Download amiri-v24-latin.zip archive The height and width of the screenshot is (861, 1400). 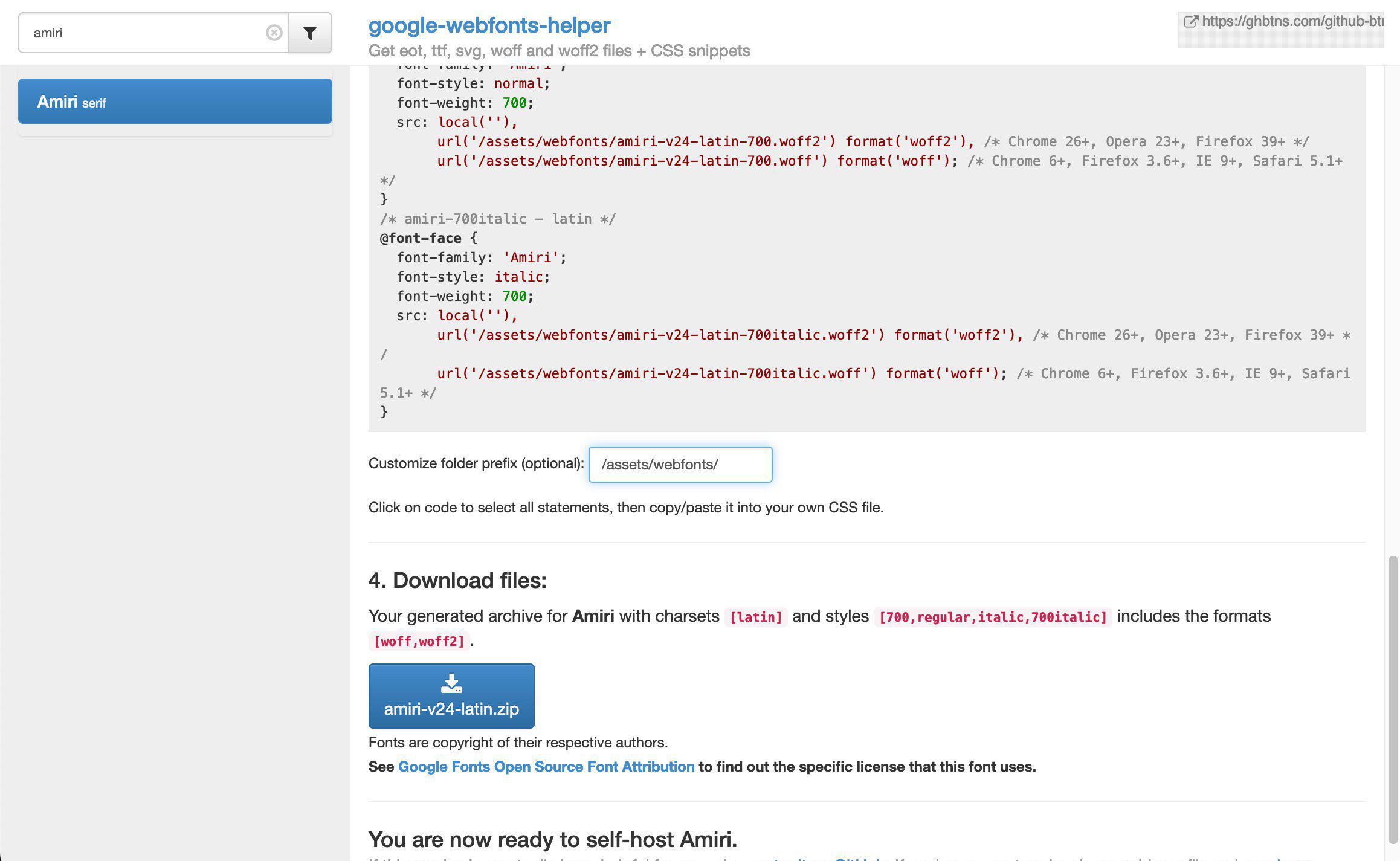(451, 696)
